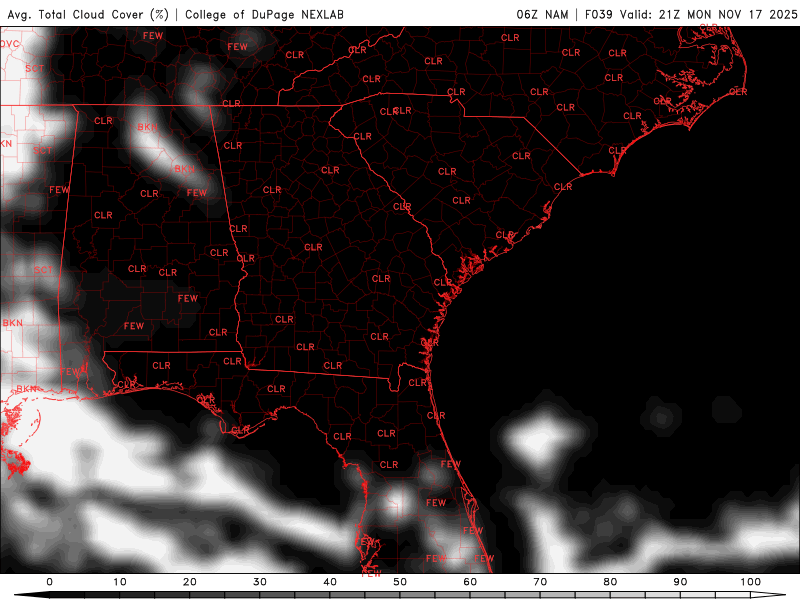Viewport: 800px width, 600px height.
Task: Click the '06Z NAM' model run label
Action: point(542,14)
